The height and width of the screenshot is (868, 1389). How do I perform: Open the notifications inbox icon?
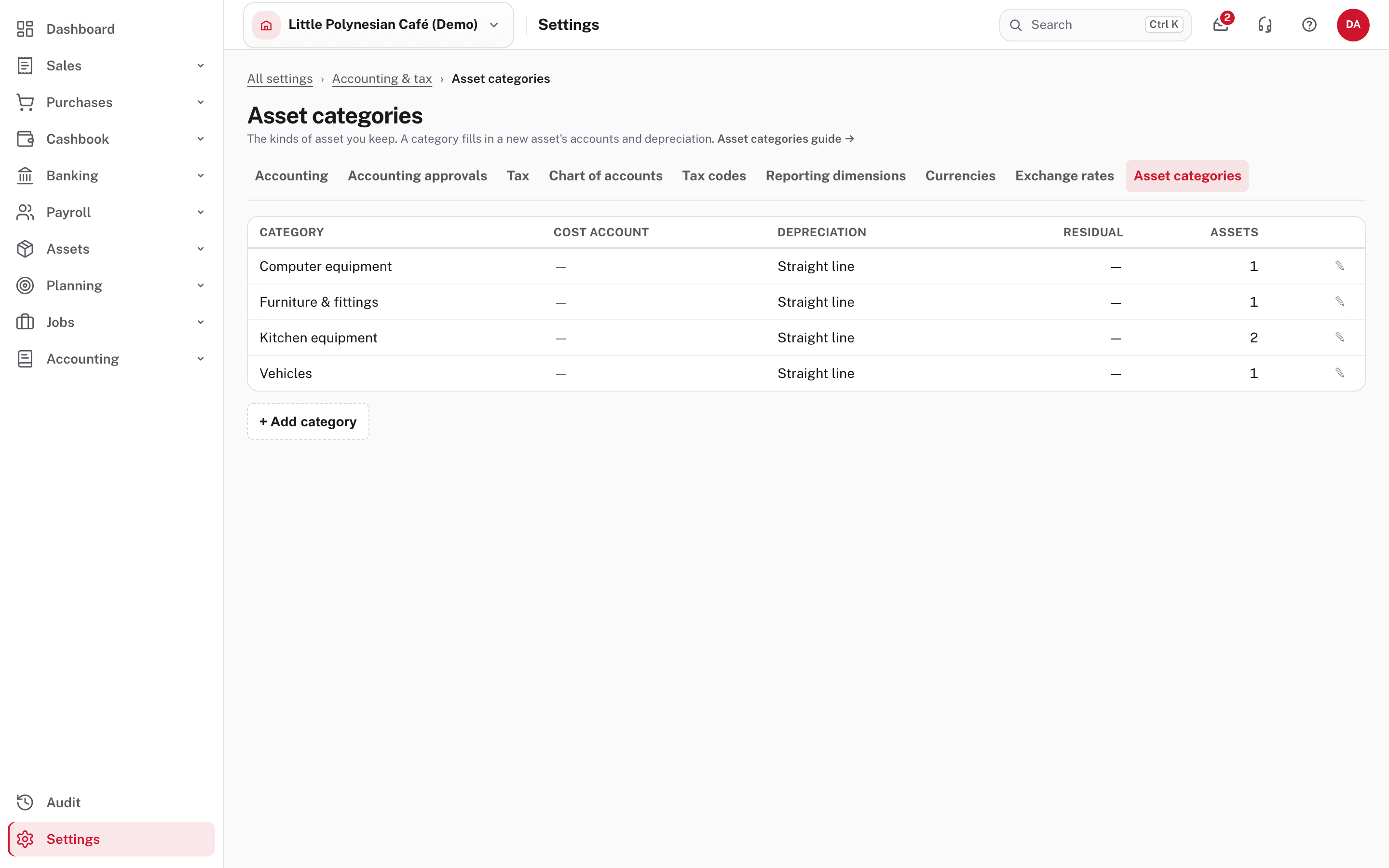1221,25
